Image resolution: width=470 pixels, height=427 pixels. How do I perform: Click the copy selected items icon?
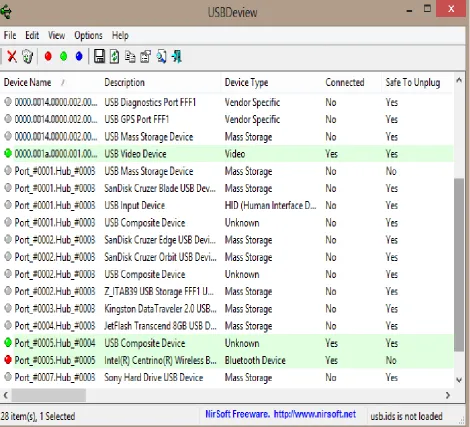pos(130,57)
